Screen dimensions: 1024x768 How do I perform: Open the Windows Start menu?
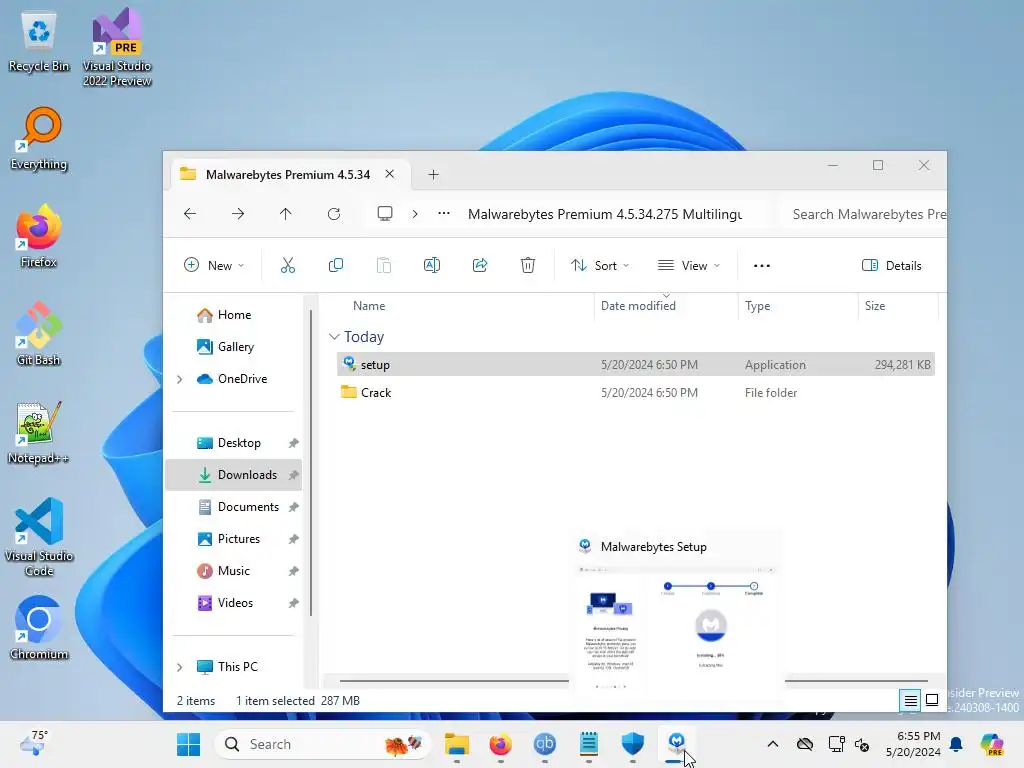(189, 744)
